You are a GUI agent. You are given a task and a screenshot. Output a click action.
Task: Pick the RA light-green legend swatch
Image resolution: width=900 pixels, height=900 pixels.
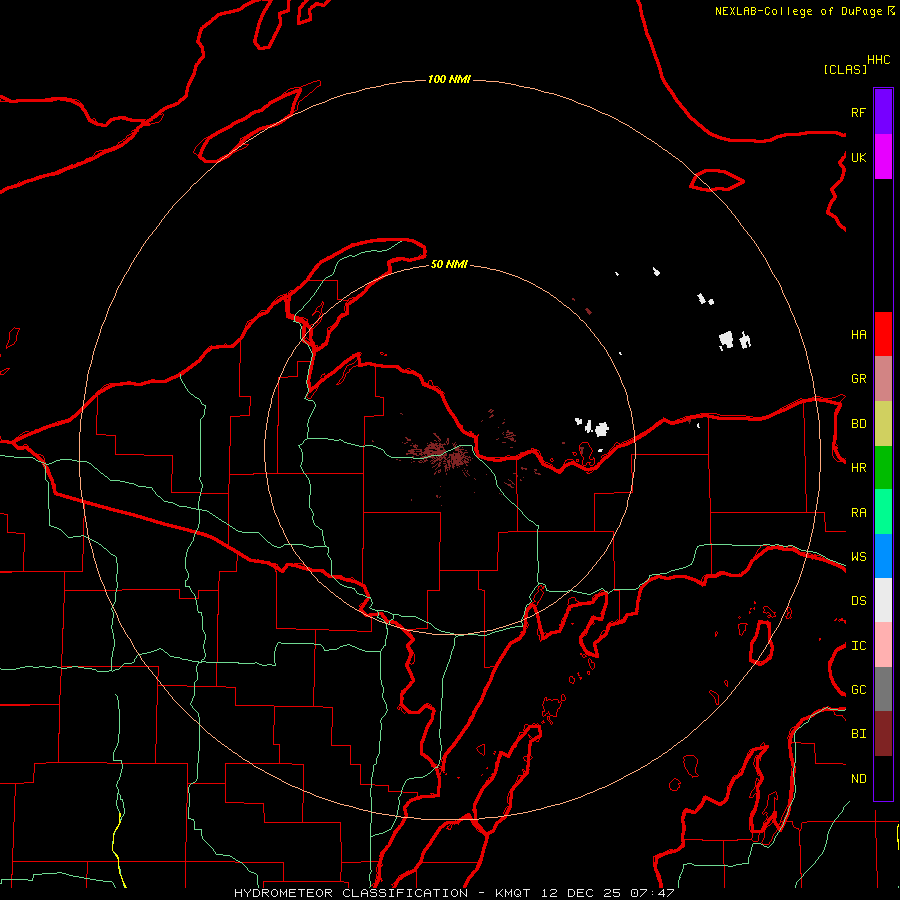coord(883,512)
